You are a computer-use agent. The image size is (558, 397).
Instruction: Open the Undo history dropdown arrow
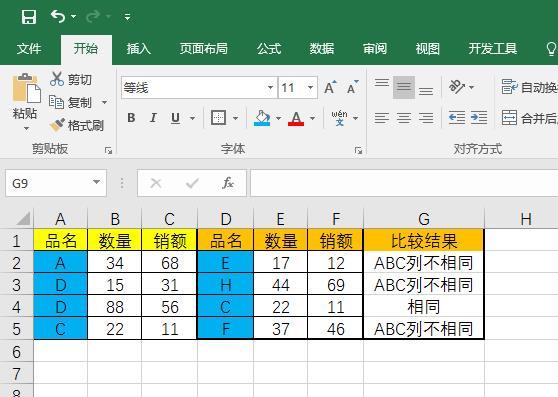[x=74, y=17]
